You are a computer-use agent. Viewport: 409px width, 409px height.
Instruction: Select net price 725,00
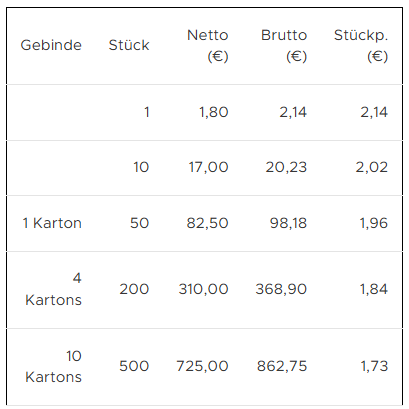click(x=202, y=366)
